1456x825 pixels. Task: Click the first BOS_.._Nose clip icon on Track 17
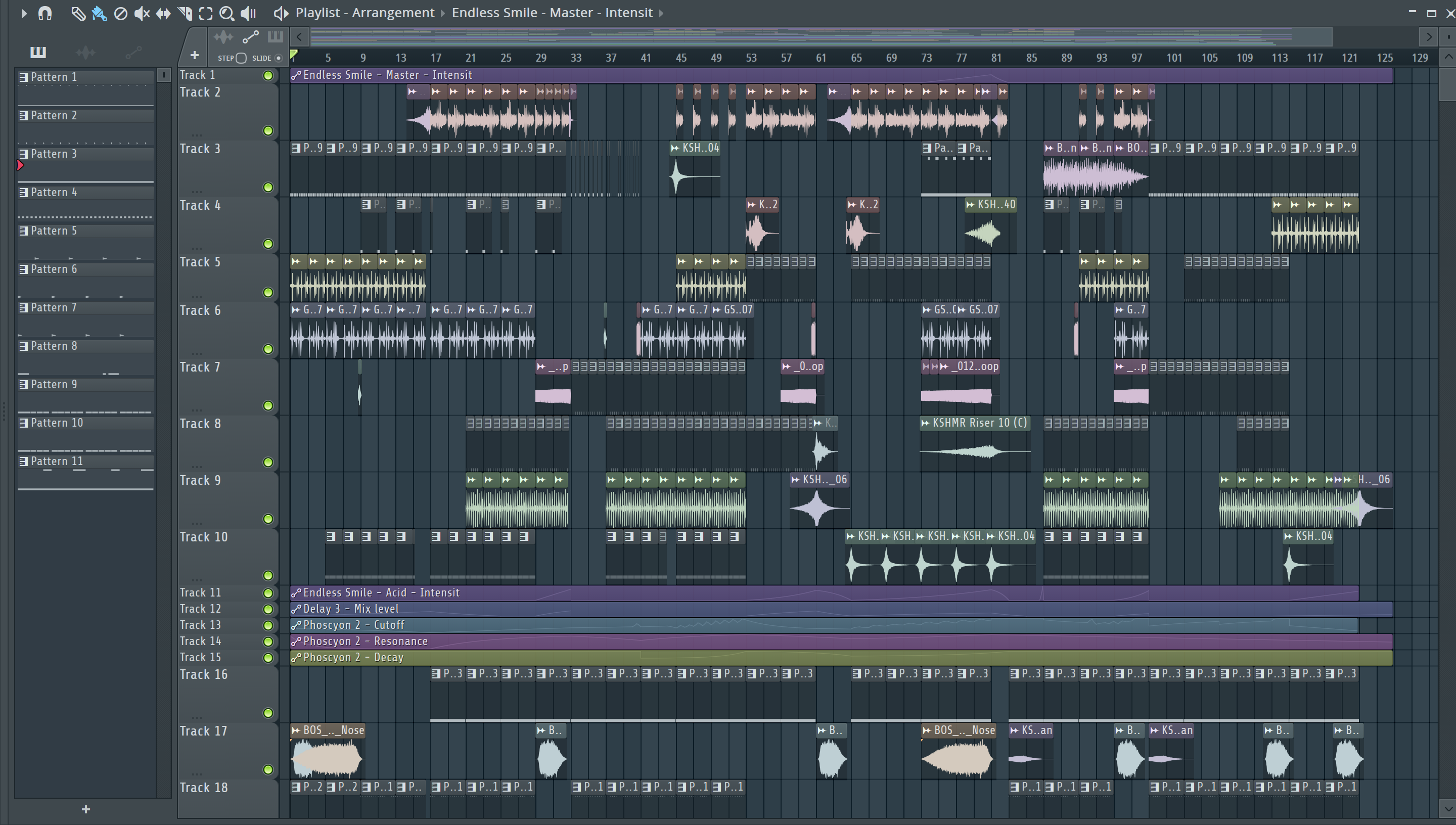[x=296, y=730]
